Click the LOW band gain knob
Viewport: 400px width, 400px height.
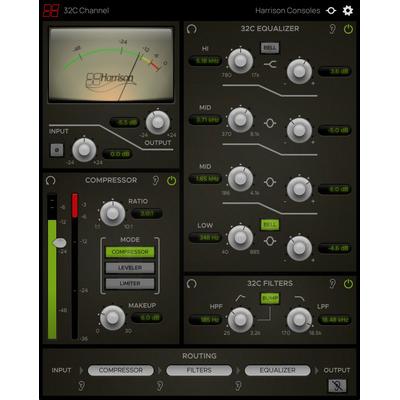coord(299,248)
